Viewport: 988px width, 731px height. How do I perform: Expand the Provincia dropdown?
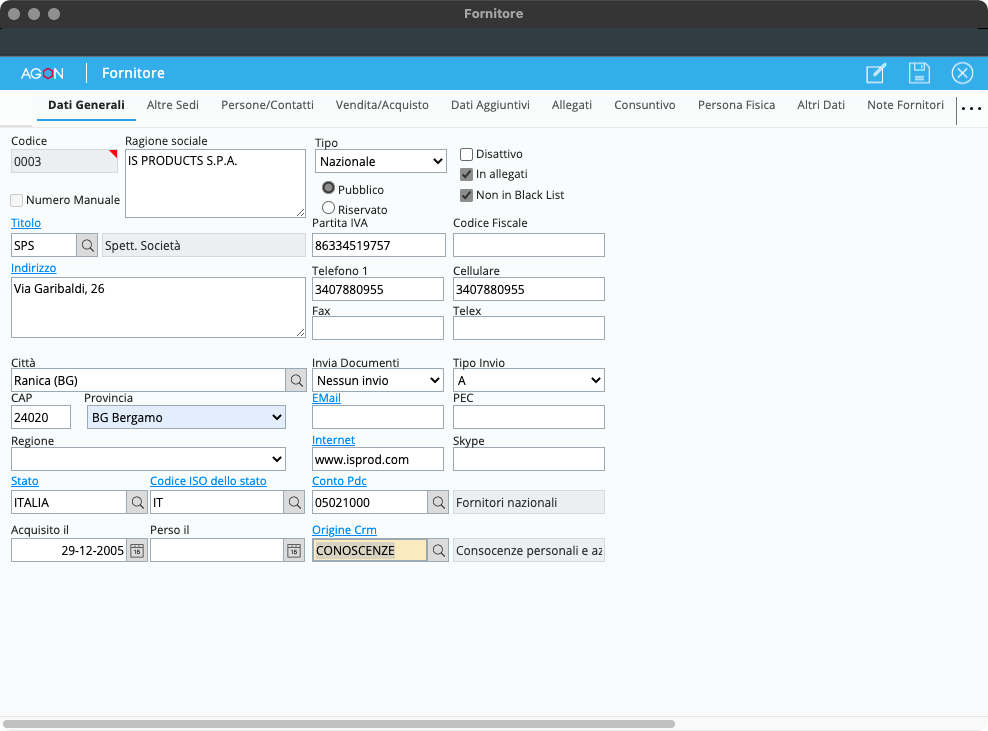(x=186, y=418)
